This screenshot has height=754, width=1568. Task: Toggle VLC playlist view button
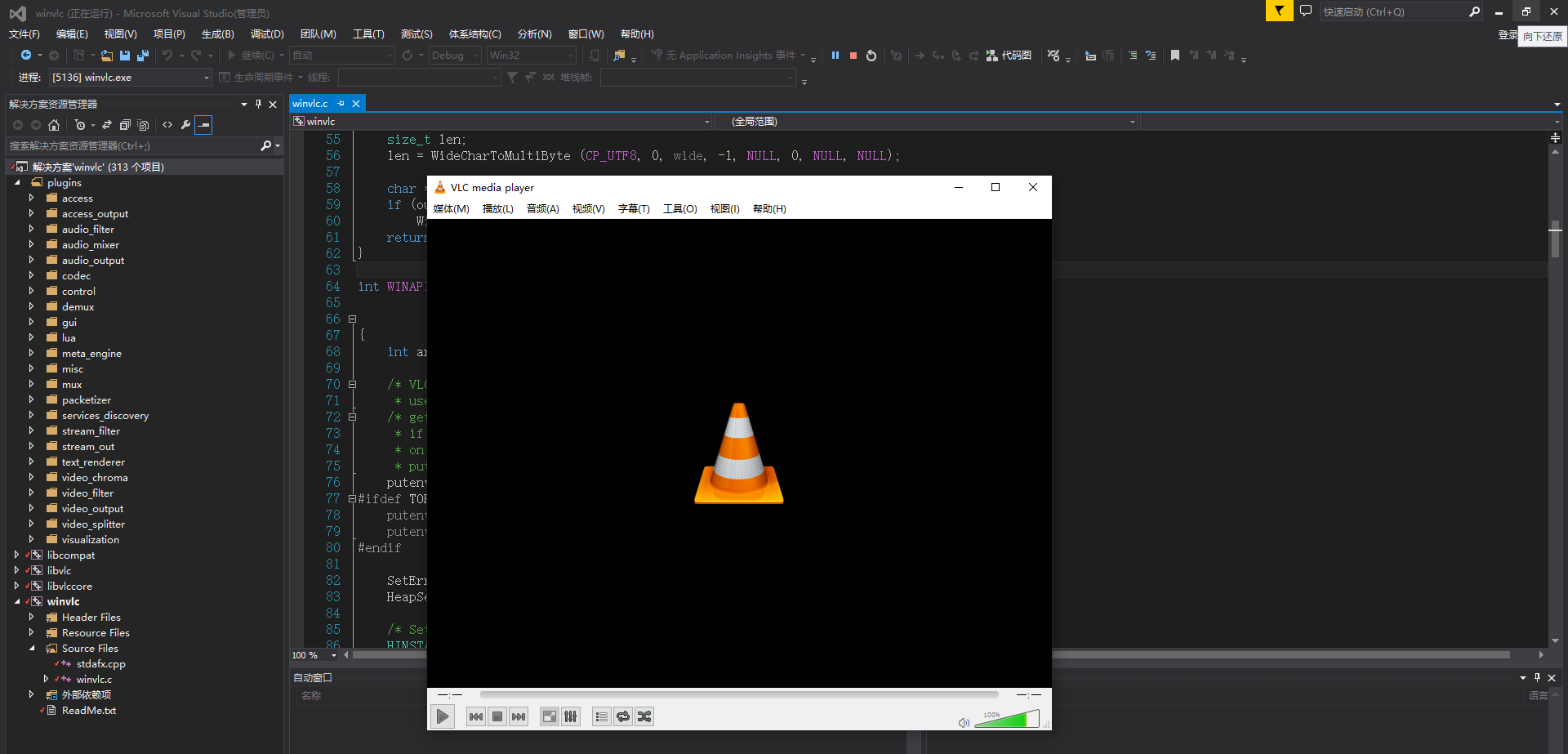click(x=602, y=716)
